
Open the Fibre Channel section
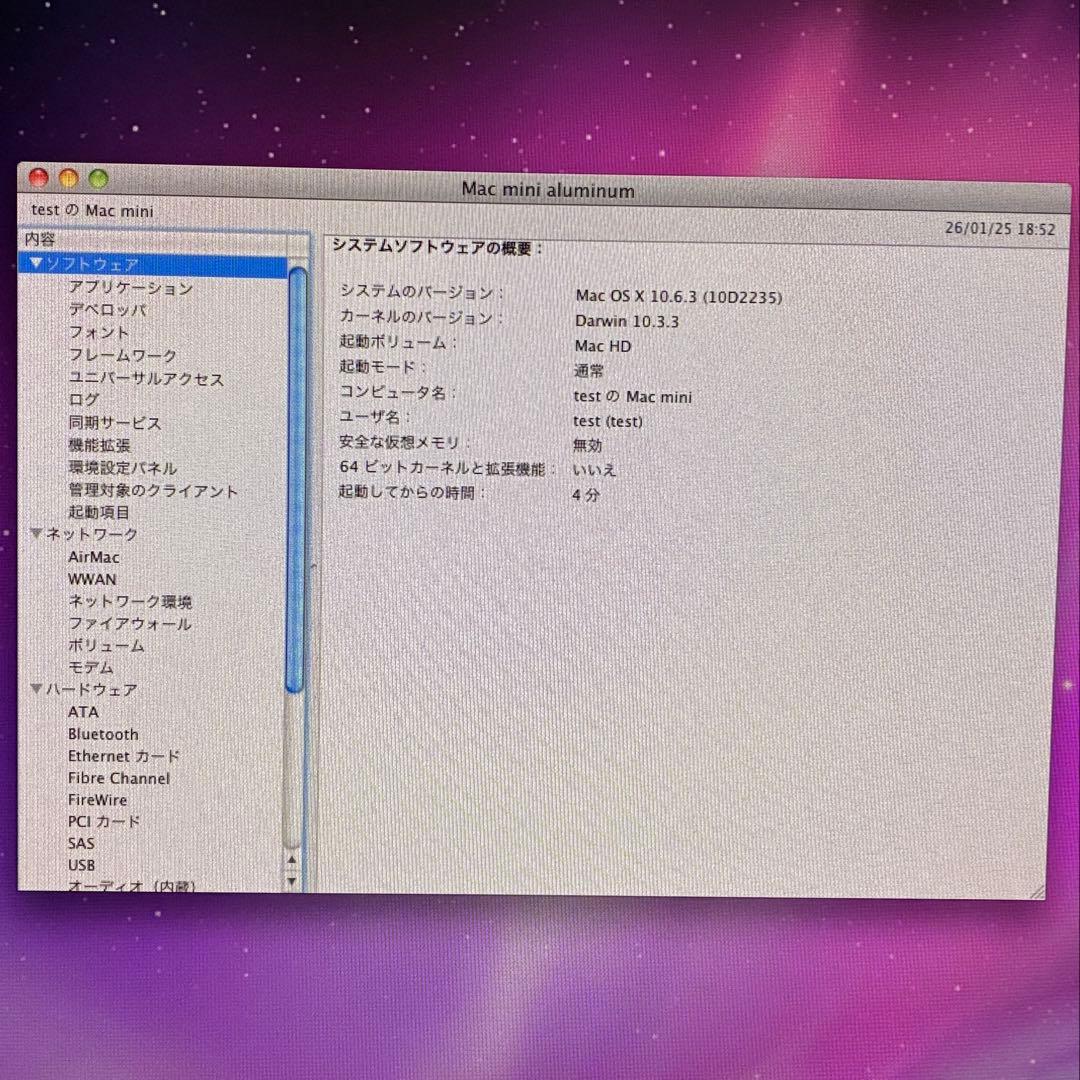coord(117,778)
